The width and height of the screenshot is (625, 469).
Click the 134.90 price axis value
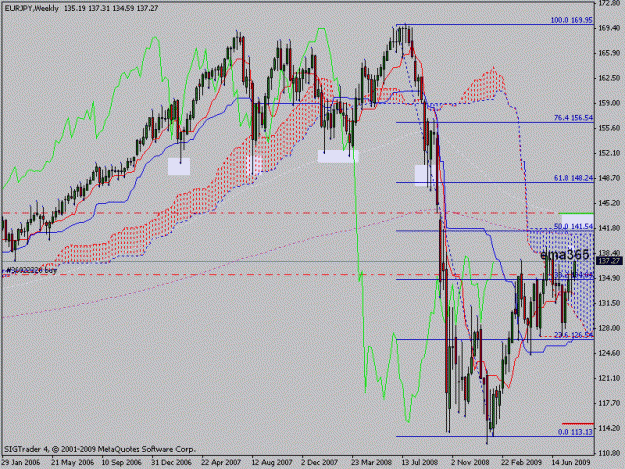(x=609, y=278)
